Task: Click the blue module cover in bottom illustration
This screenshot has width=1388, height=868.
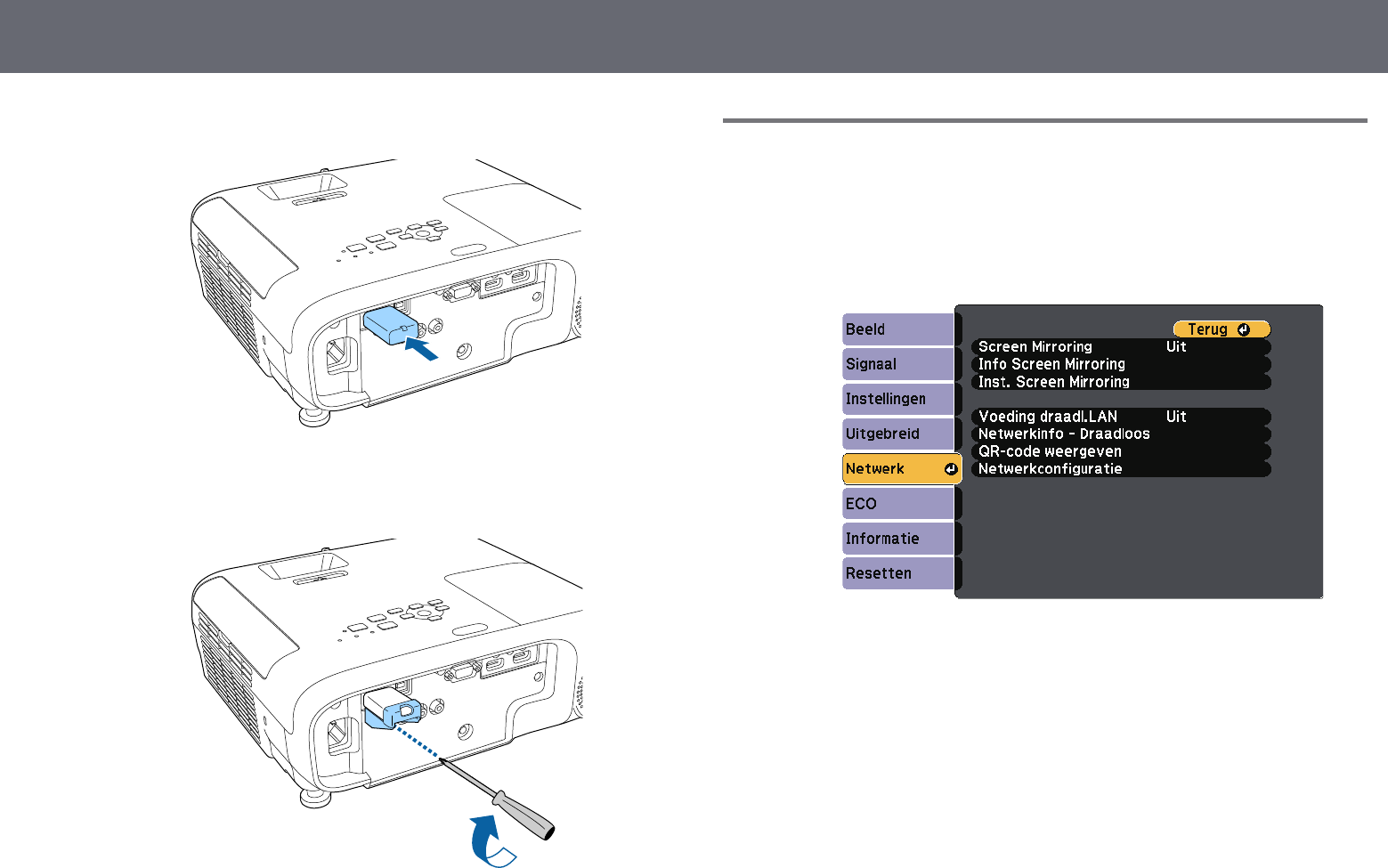Action: (393, 711)
